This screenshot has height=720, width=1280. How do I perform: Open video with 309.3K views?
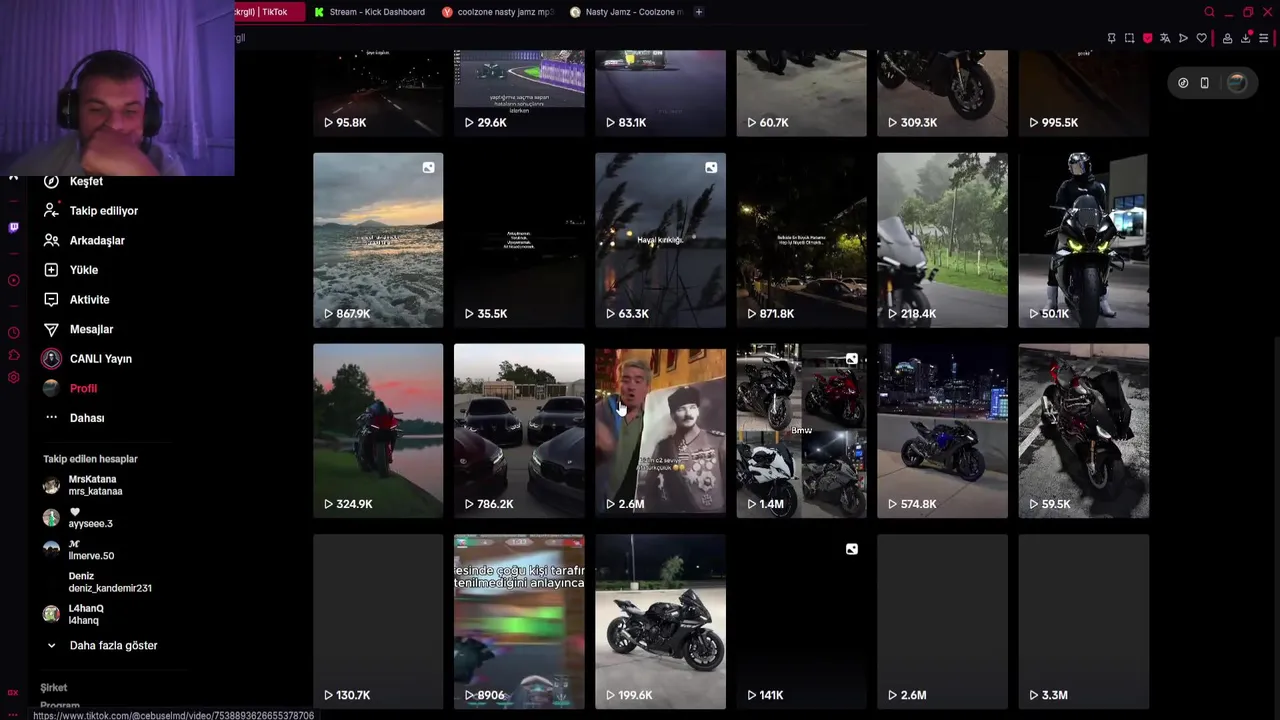click(x=942, y=93)
